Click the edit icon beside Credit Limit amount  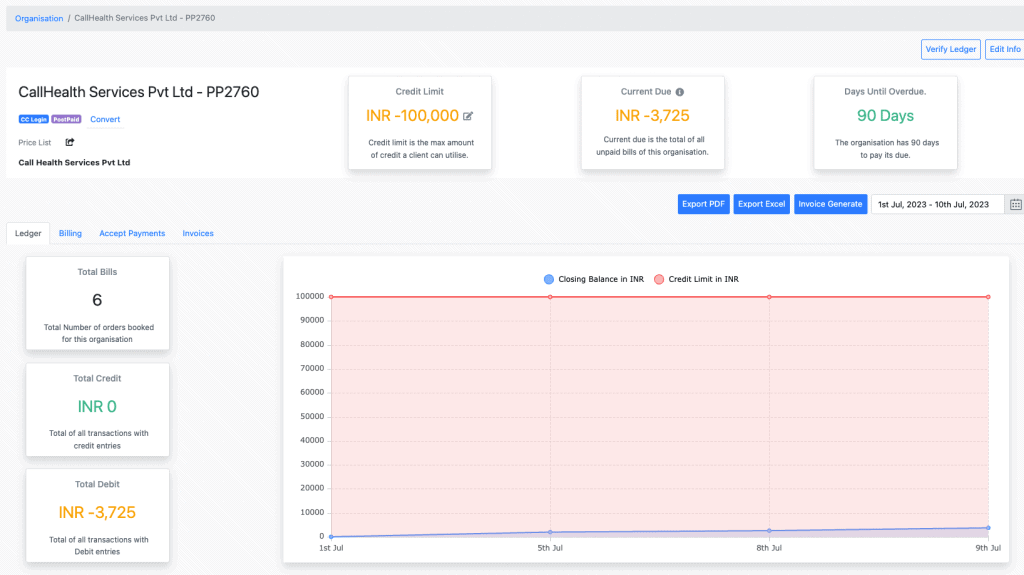pos(468,116)
